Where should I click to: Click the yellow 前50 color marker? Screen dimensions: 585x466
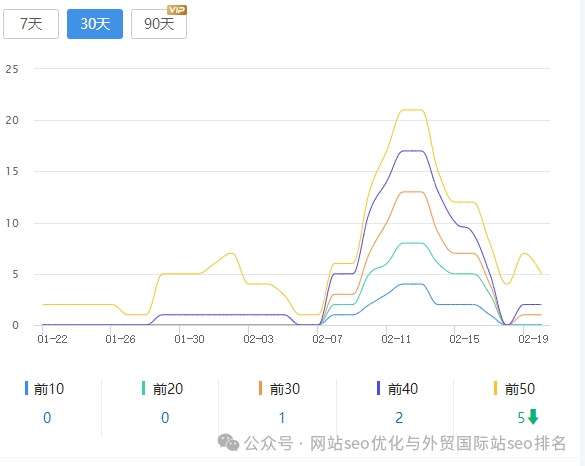[495, 388]
